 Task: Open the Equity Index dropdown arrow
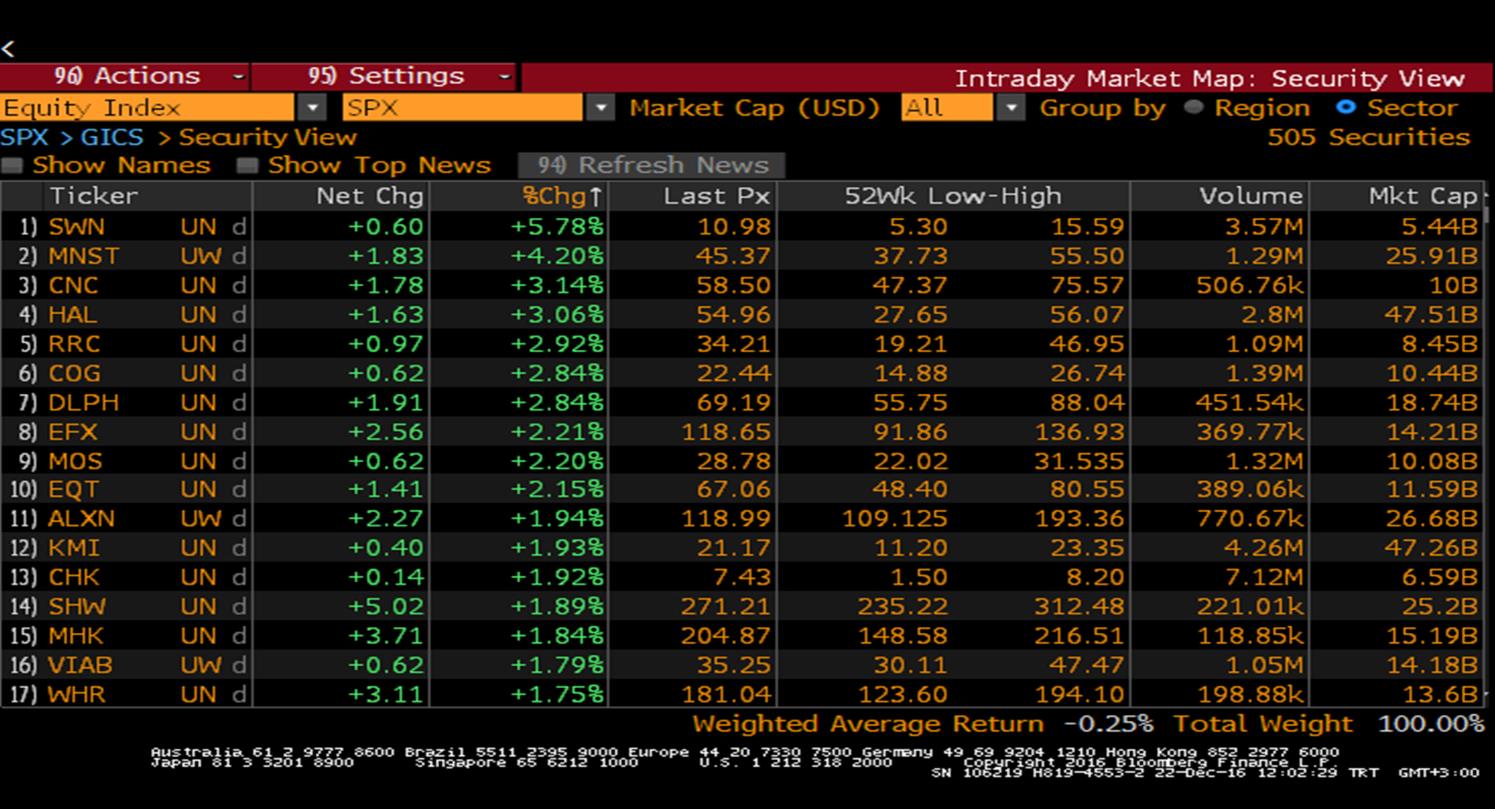click(314, 108)
